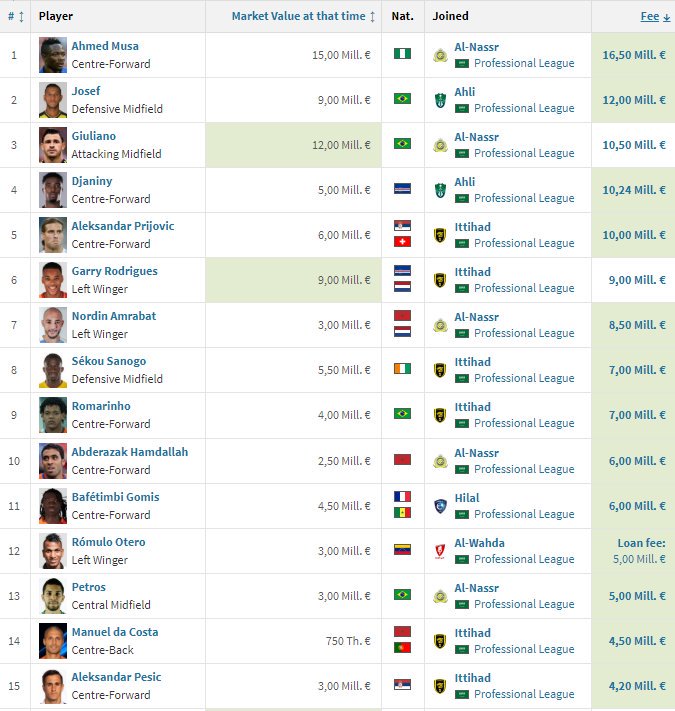The height and width of the screenshot is (711, 675).
Task: Click Saudi flag beside Professional League in Djaniny row
Action: (x=462, y=199)
